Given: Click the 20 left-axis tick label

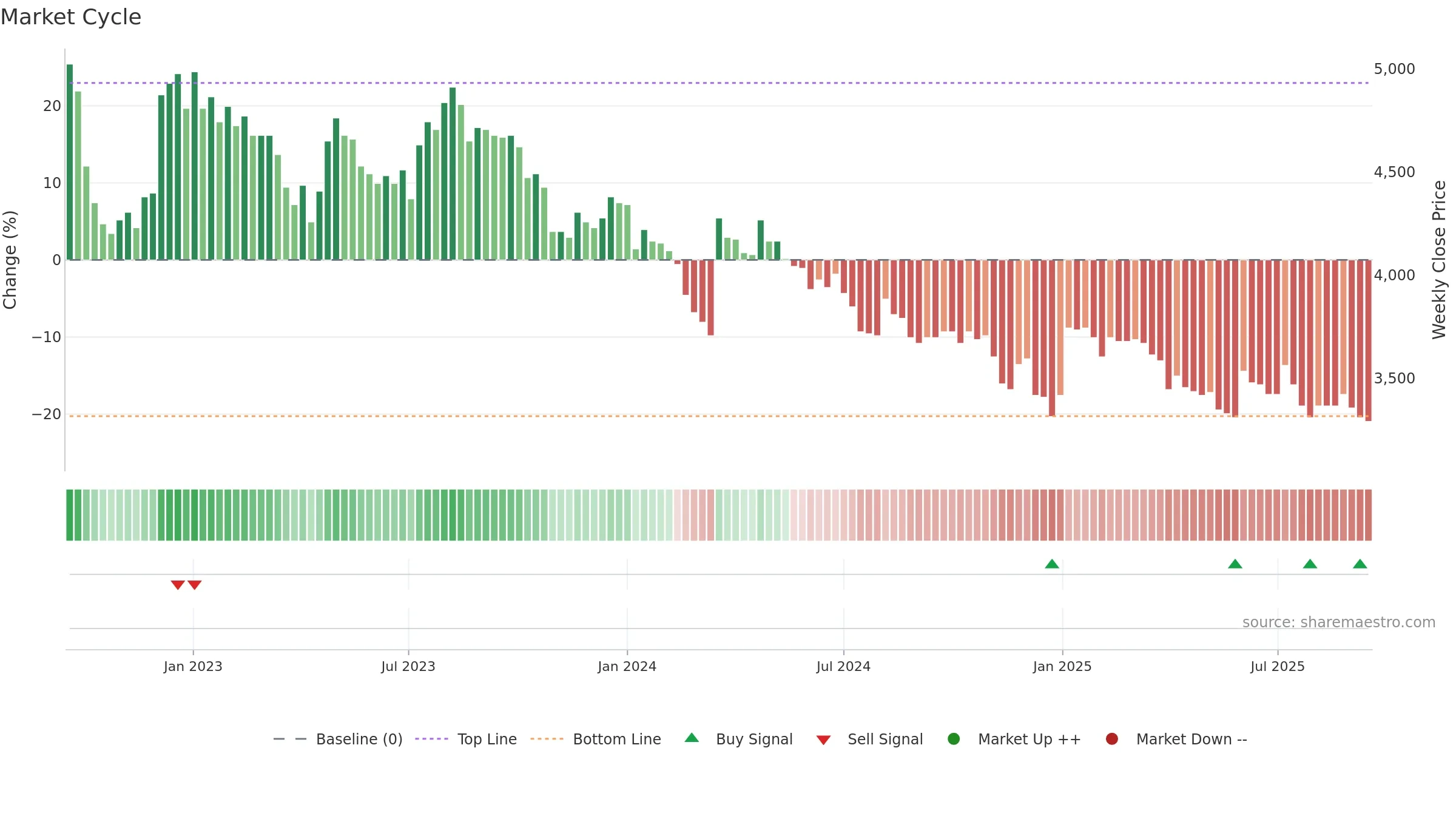Looking at the screenshot, I should point(52,106).
